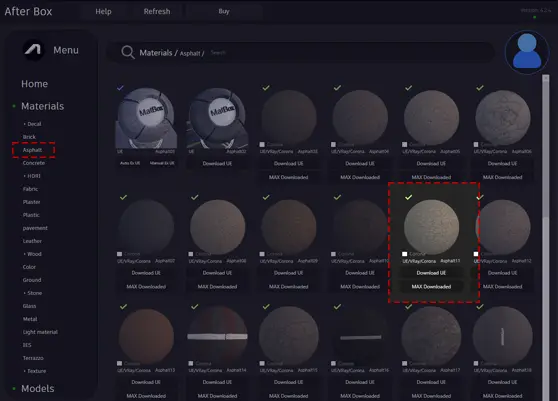
Task: Open the blue user profile avatar
Action: coord(527,52)
